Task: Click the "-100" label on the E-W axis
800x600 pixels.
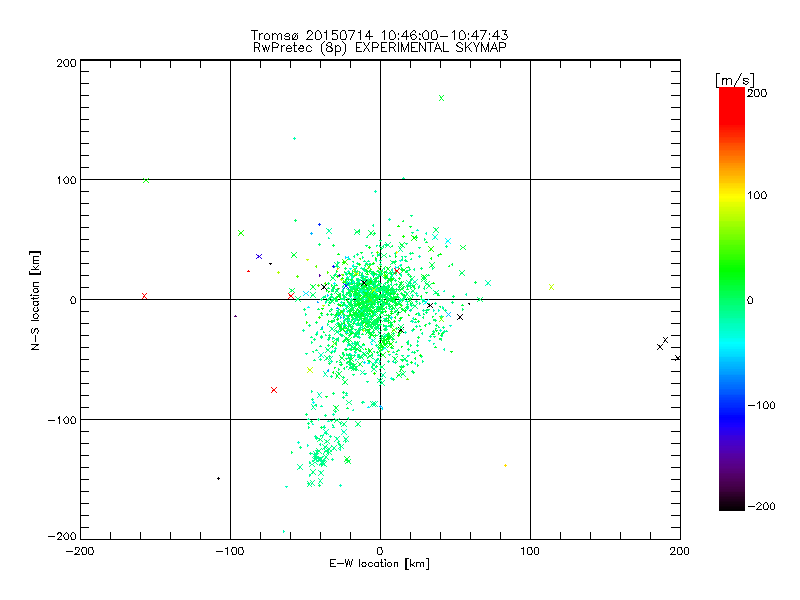Action: 230,552
